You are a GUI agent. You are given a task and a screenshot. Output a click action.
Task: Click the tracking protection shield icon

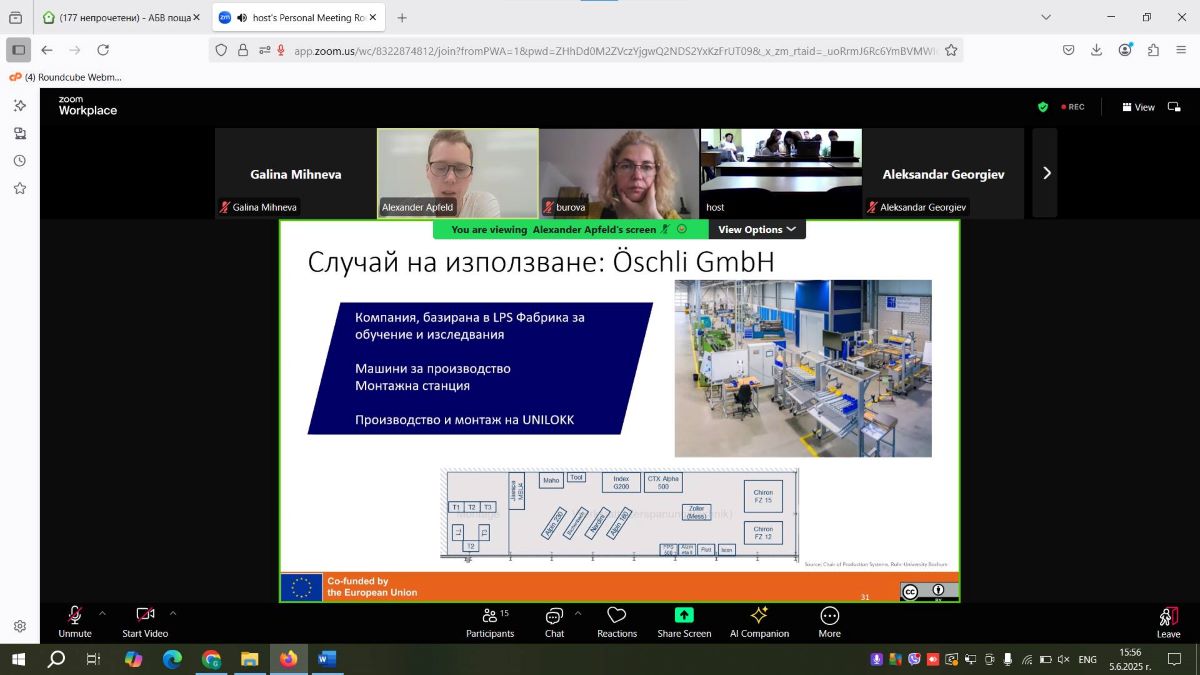tap(222, 50)
